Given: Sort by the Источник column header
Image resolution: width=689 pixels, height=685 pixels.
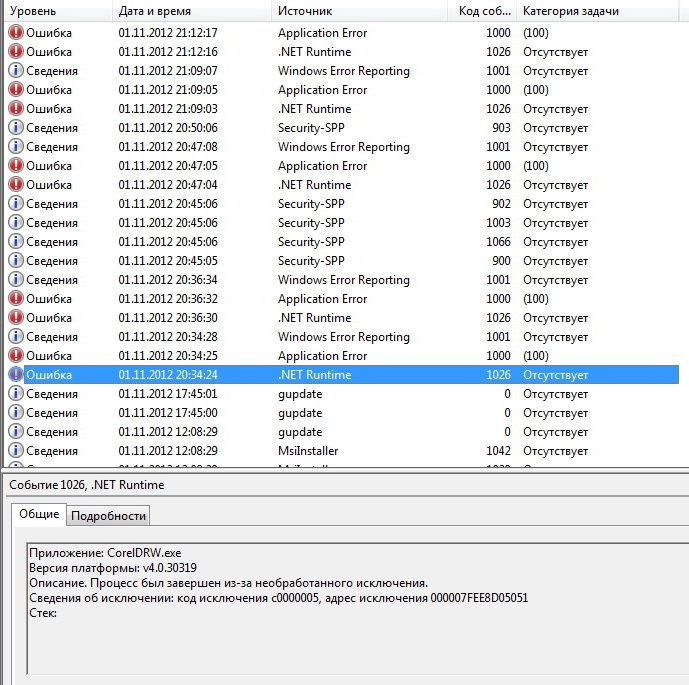Looking at the screenshot, I should [360, 11].
